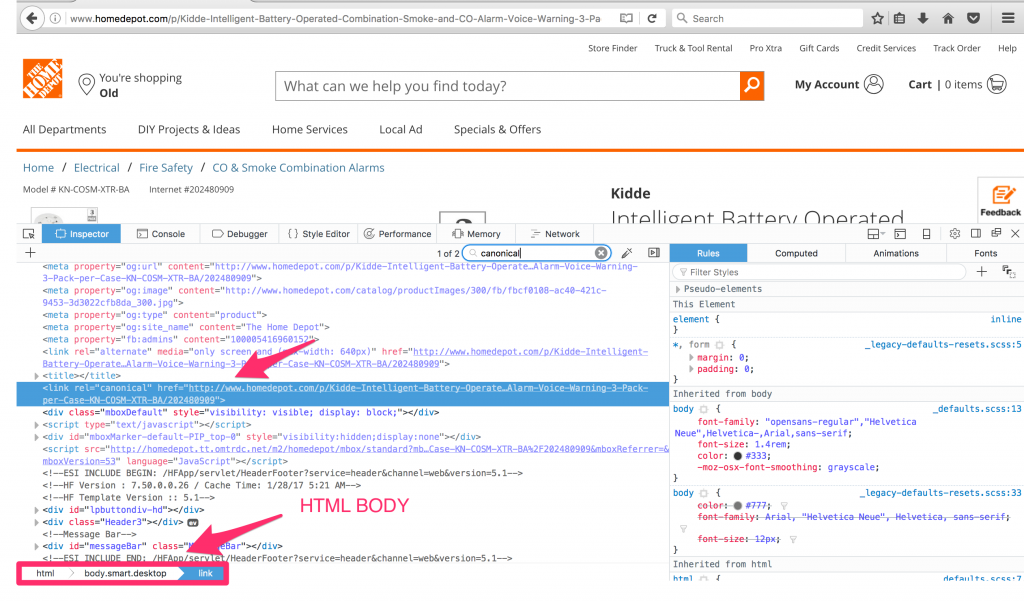Reload the current page
Viewport: 1024px width, 602px height.
[x=652, y=18]
